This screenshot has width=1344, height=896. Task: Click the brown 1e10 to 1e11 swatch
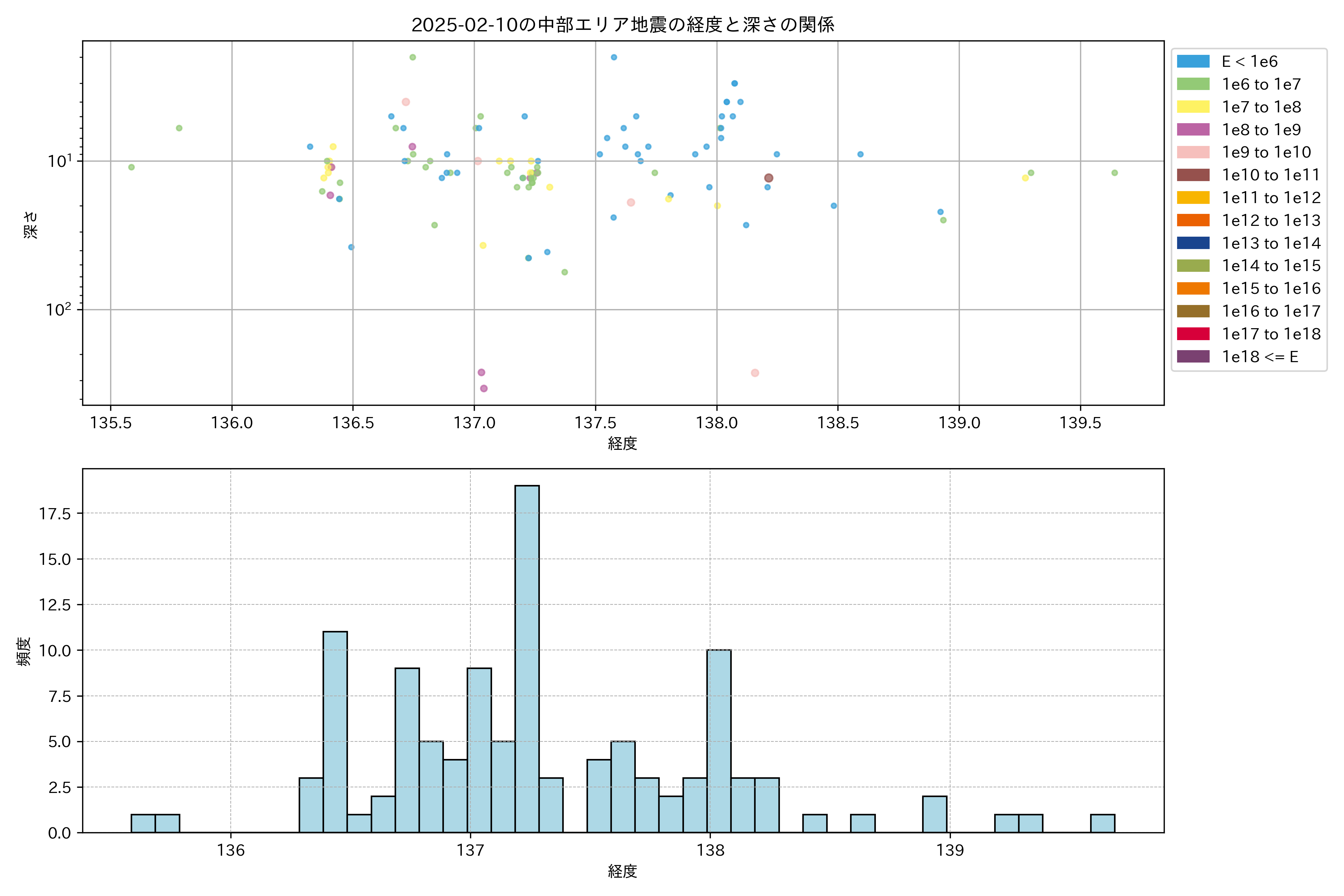[1192, 175]
